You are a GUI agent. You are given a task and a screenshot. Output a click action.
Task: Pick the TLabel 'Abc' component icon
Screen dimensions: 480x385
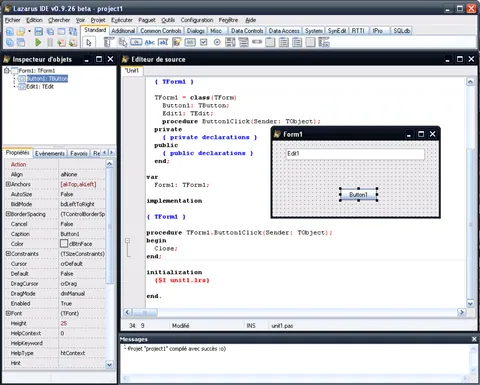[x=150, y=42]
